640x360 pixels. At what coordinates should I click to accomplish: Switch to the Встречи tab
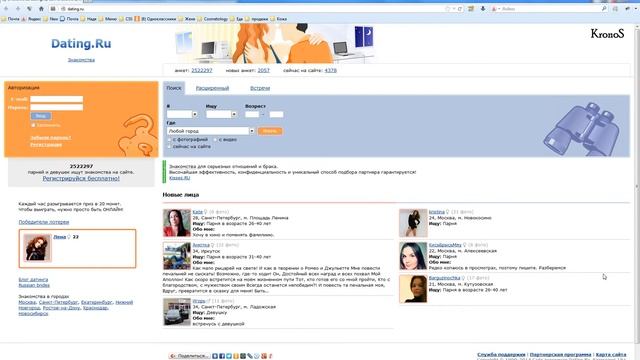260,88
